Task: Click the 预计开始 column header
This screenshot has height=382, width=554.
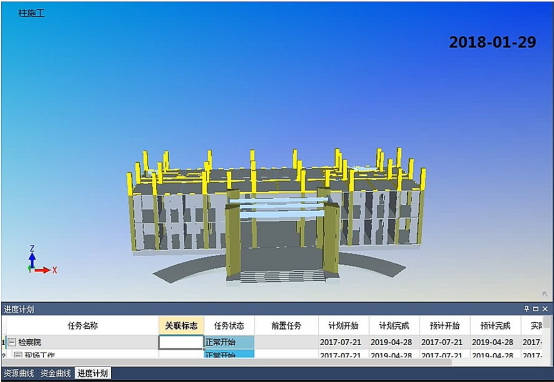Action: (444, 326)
